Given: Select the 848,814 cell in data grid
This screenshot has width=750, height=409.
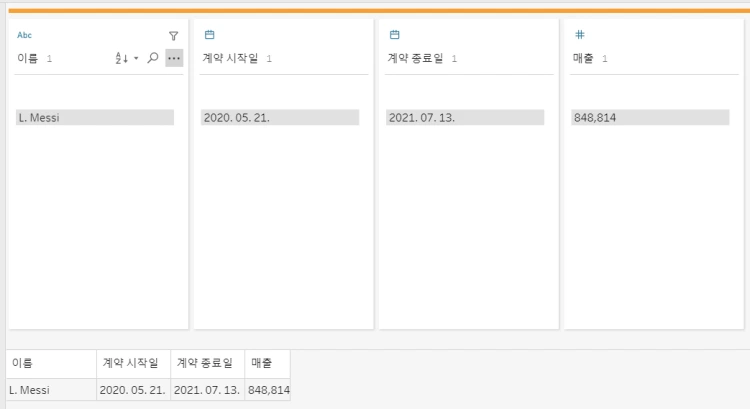Looking at the screenshot, I should [268, 390].
